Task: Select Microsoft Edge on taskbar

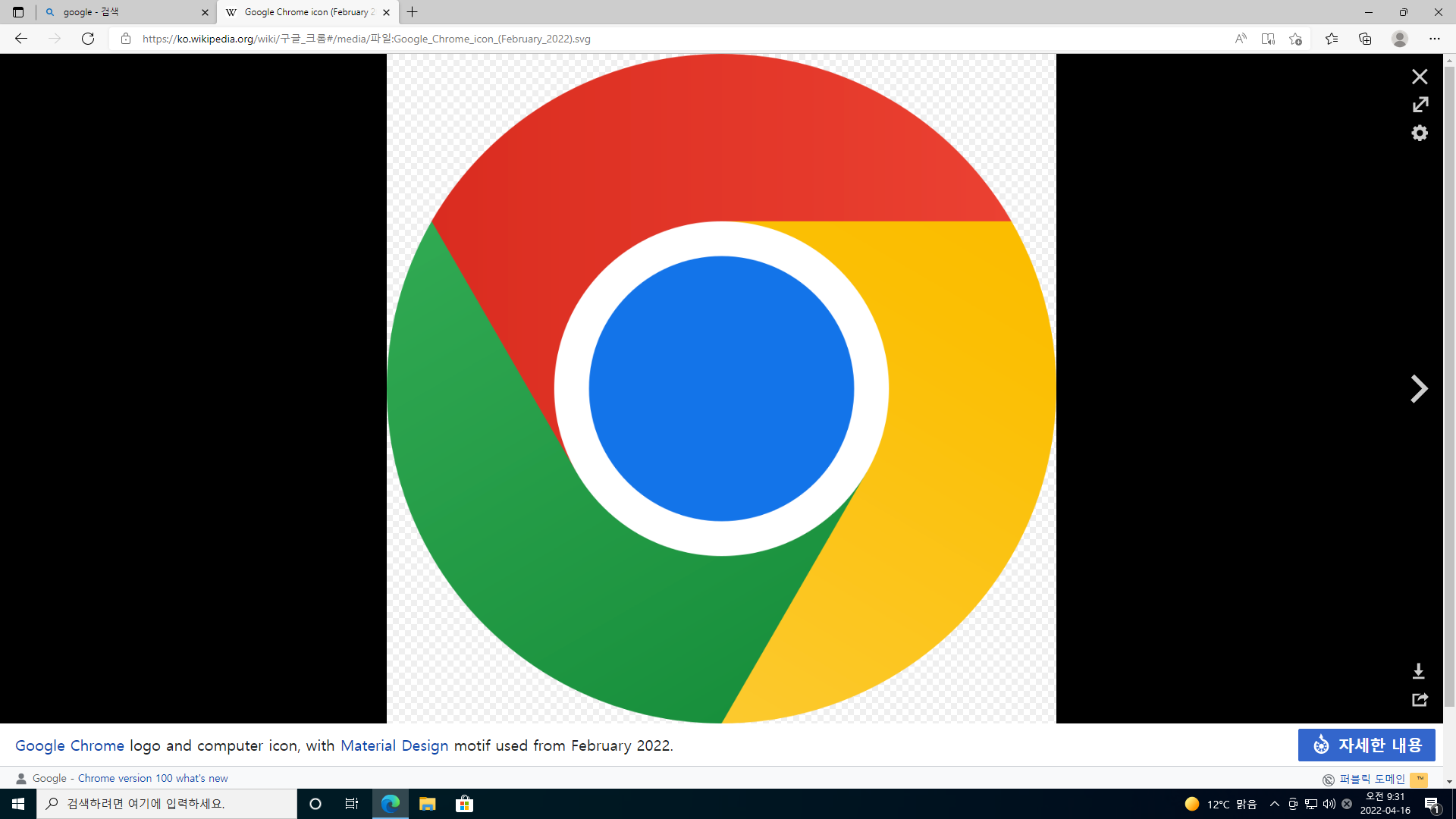Action: (391, 804)
